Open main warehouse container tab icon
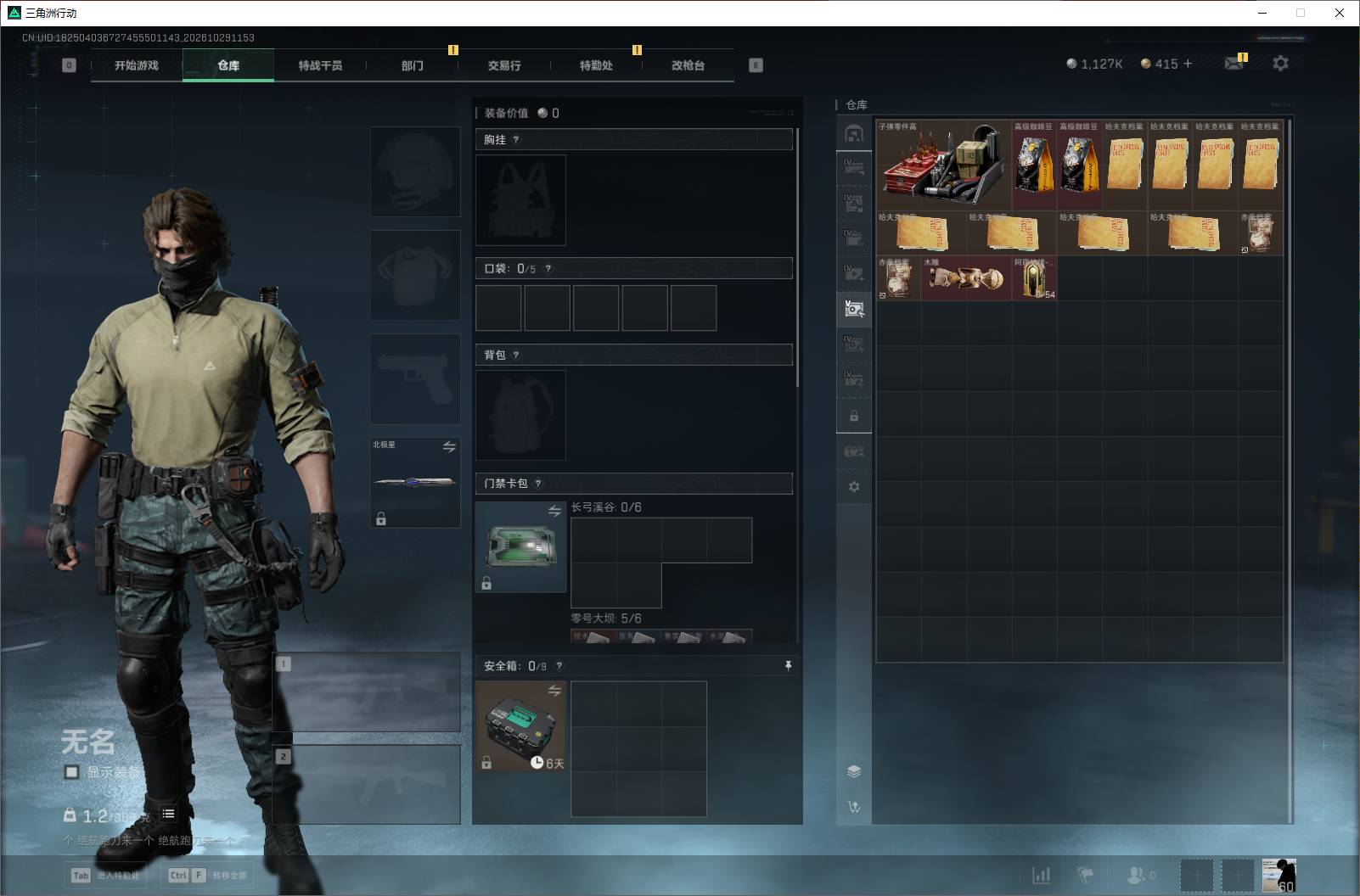Screen dimensions: 1360x896 point(854,133)
